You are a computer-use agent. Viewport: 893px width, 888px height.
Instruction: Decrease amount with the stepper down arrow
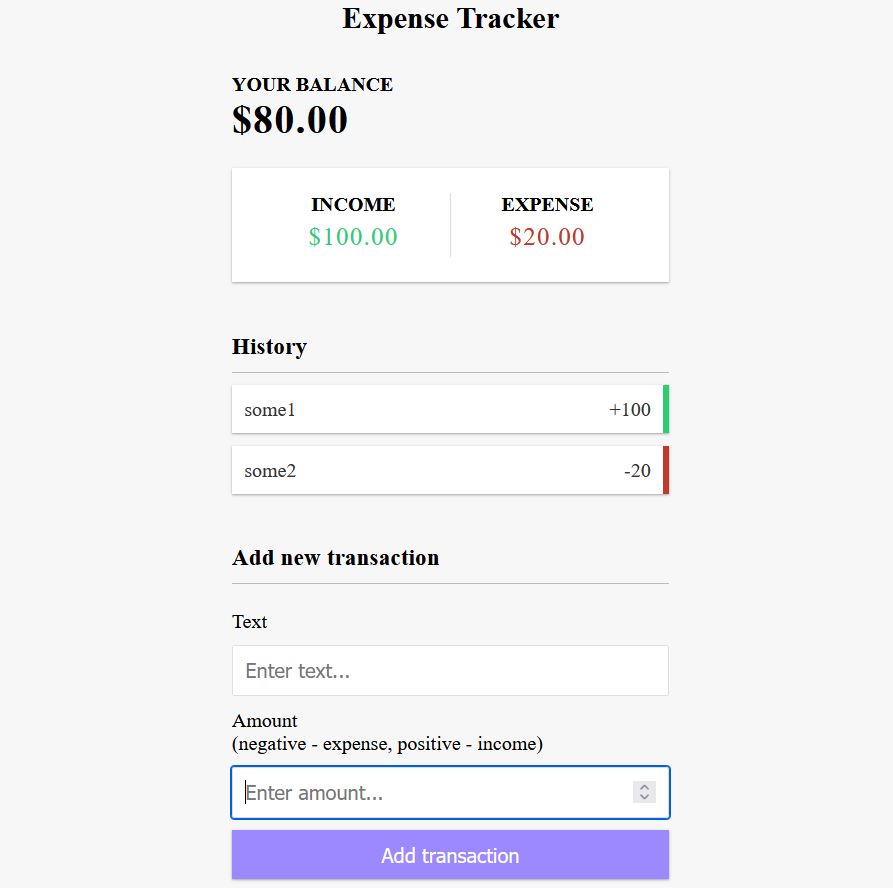pyautogui.click(x=644, y=797)
